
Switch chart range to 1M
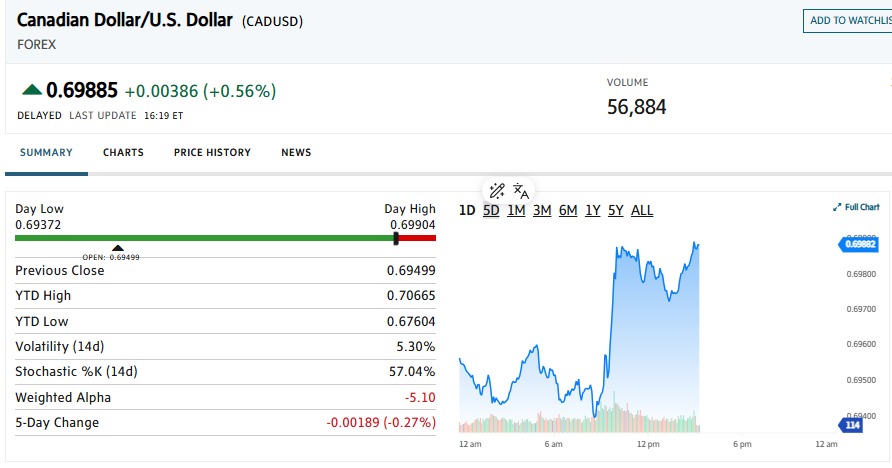(x=516, y=210)
